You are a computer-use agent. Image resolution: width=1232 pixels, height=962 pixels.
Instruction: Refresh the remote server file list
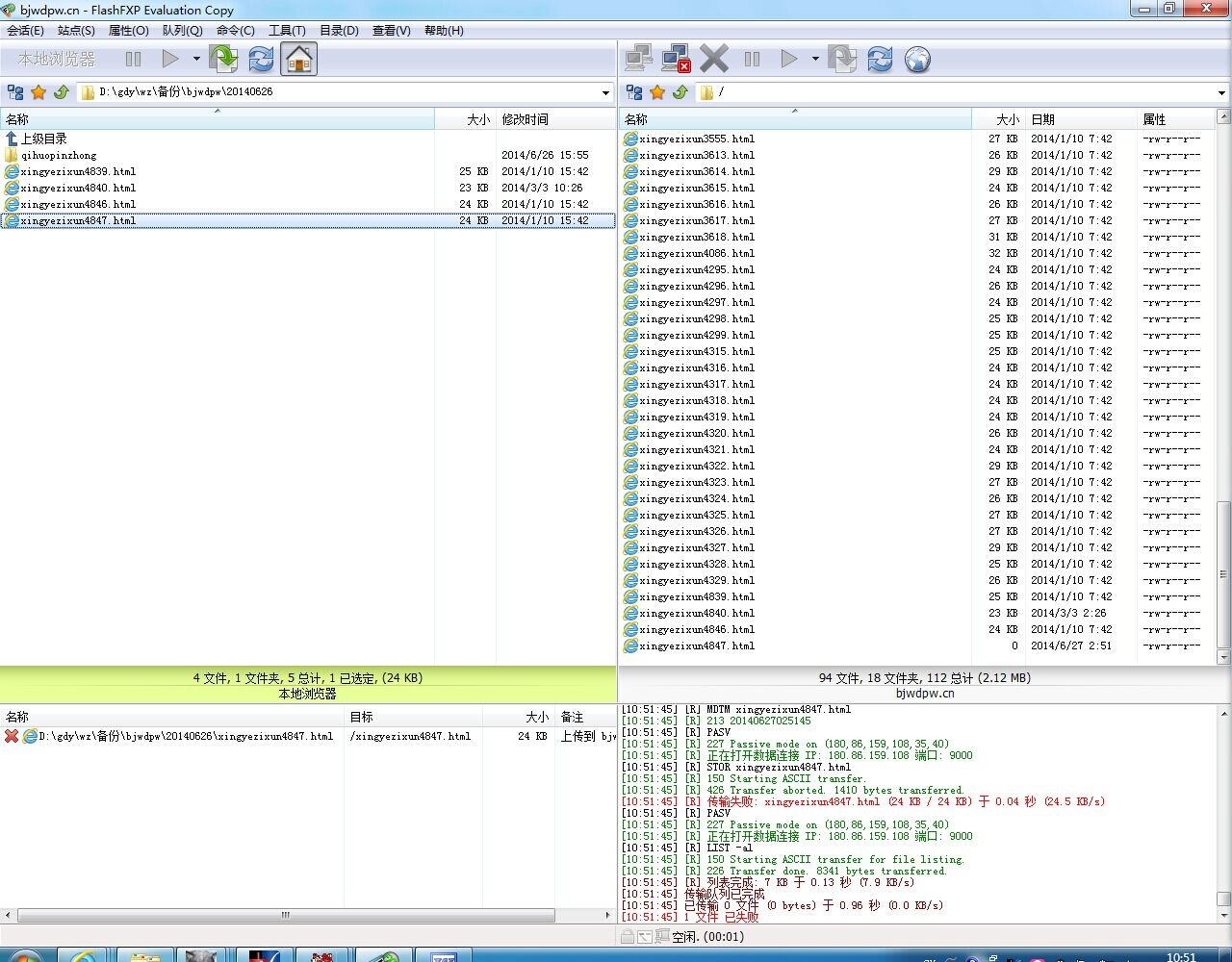pyautogui.click(x=880, y=60)
